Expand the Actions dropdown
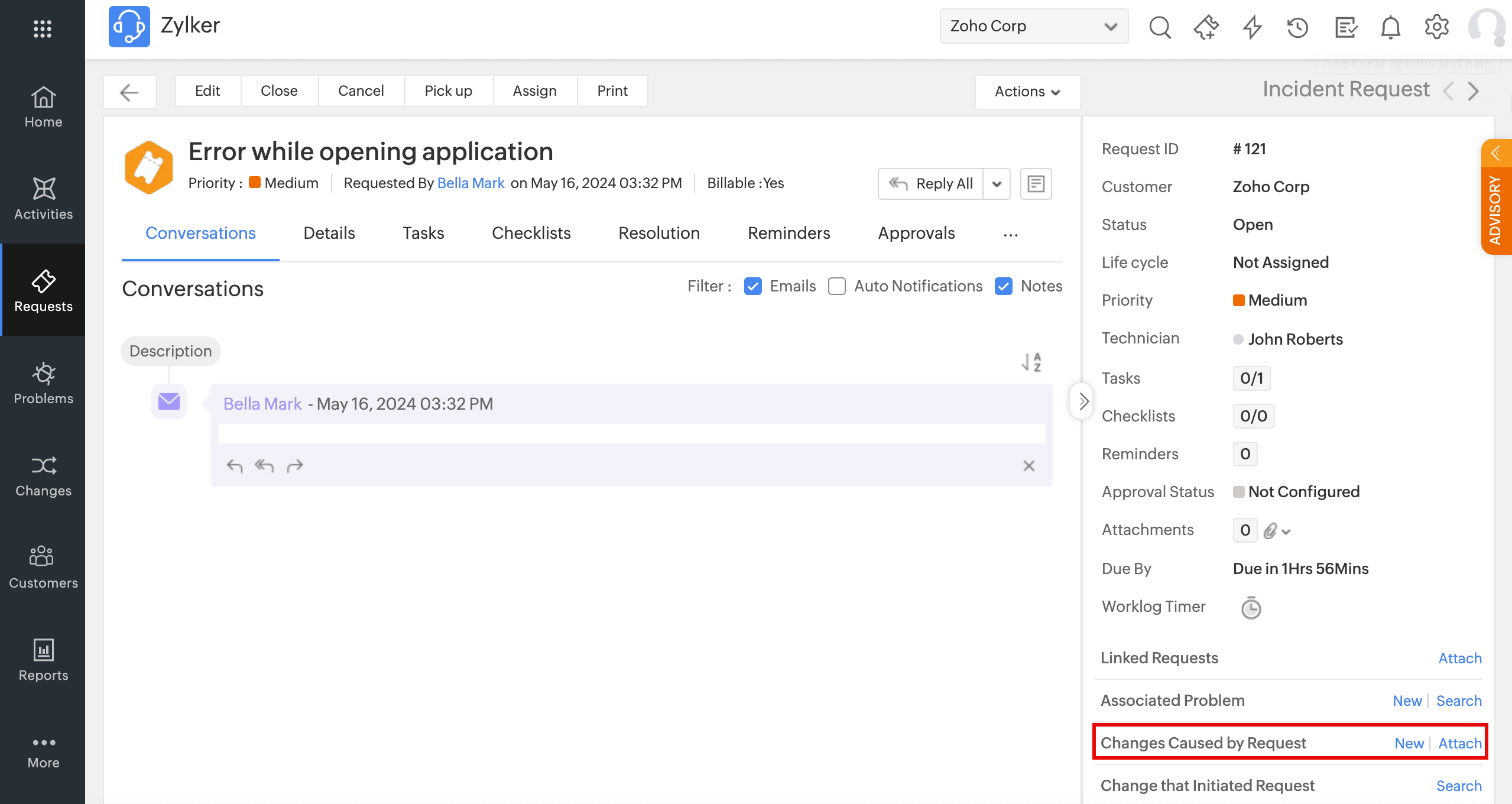 click(x=1027, y=92)
